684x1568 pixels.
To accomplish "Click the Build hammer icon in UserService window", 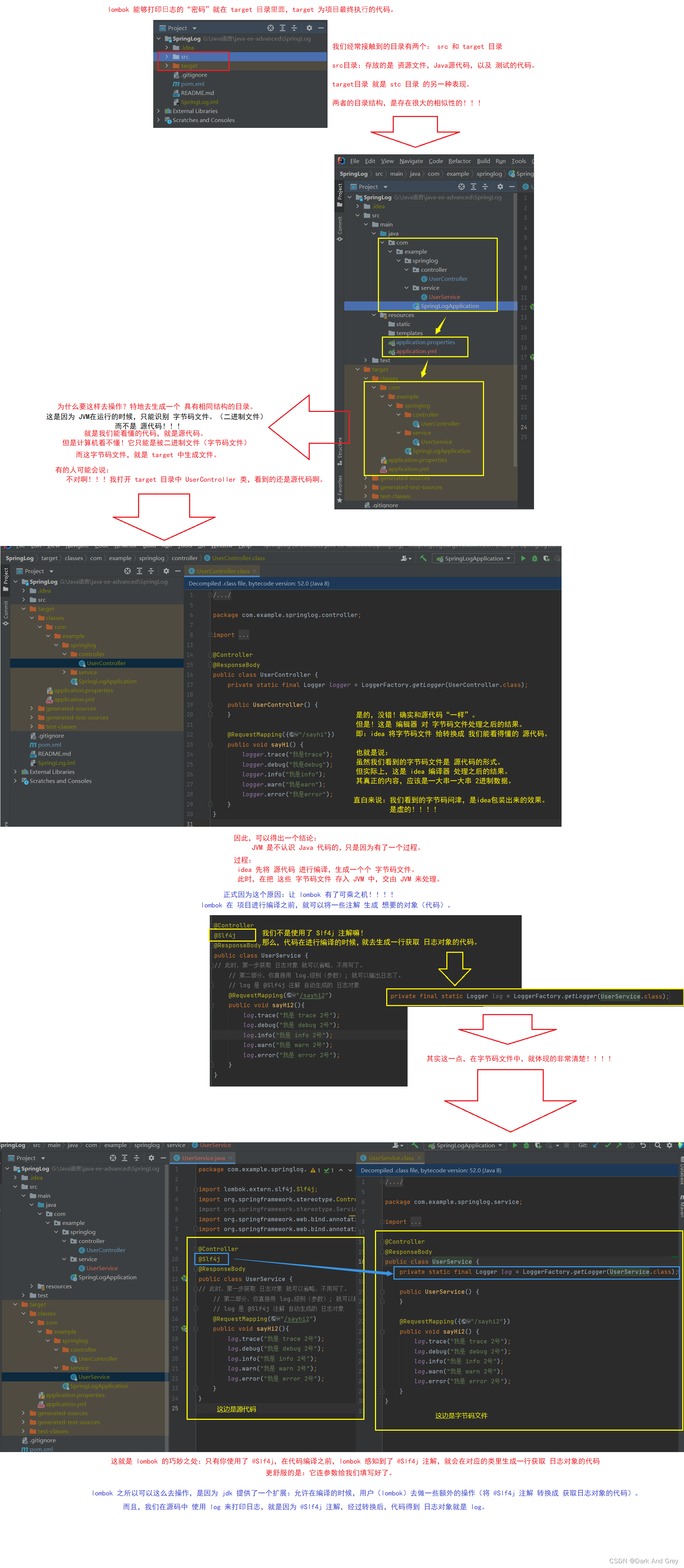I will [x=416, y=1145].
